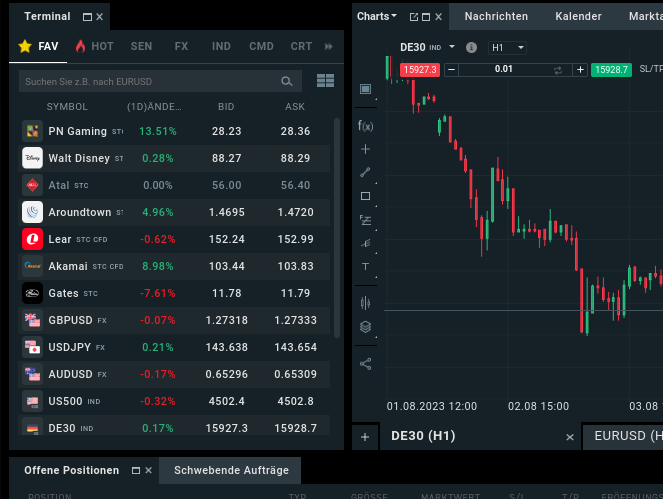Select the Walt Disney logo icon
Screen dimensions: 663x499
click(x=33, y=158)
